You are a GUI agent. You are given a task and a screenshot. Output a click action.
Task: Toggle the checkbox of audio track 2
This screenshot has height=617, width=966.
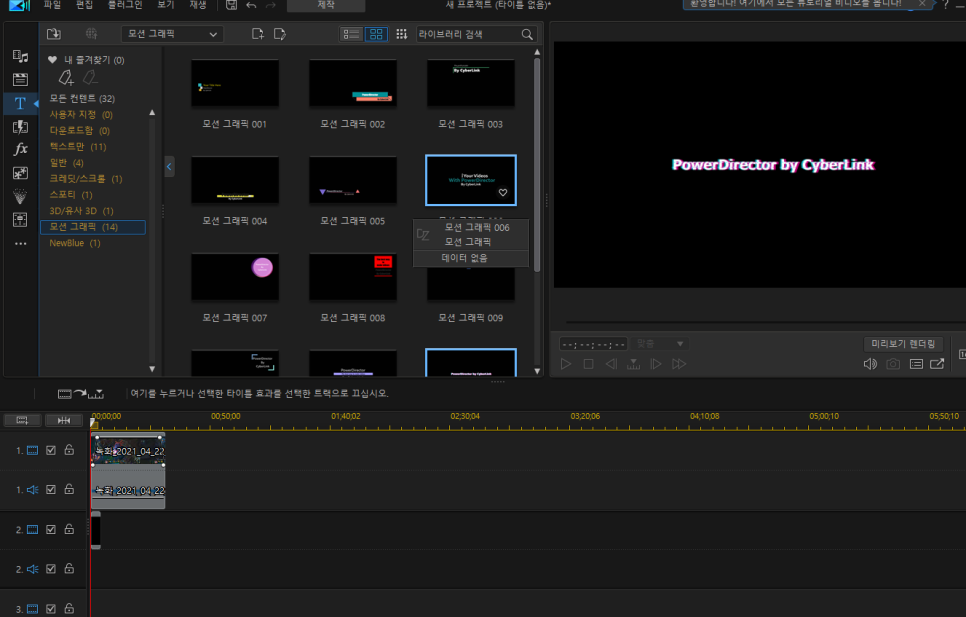pos(51,569)
